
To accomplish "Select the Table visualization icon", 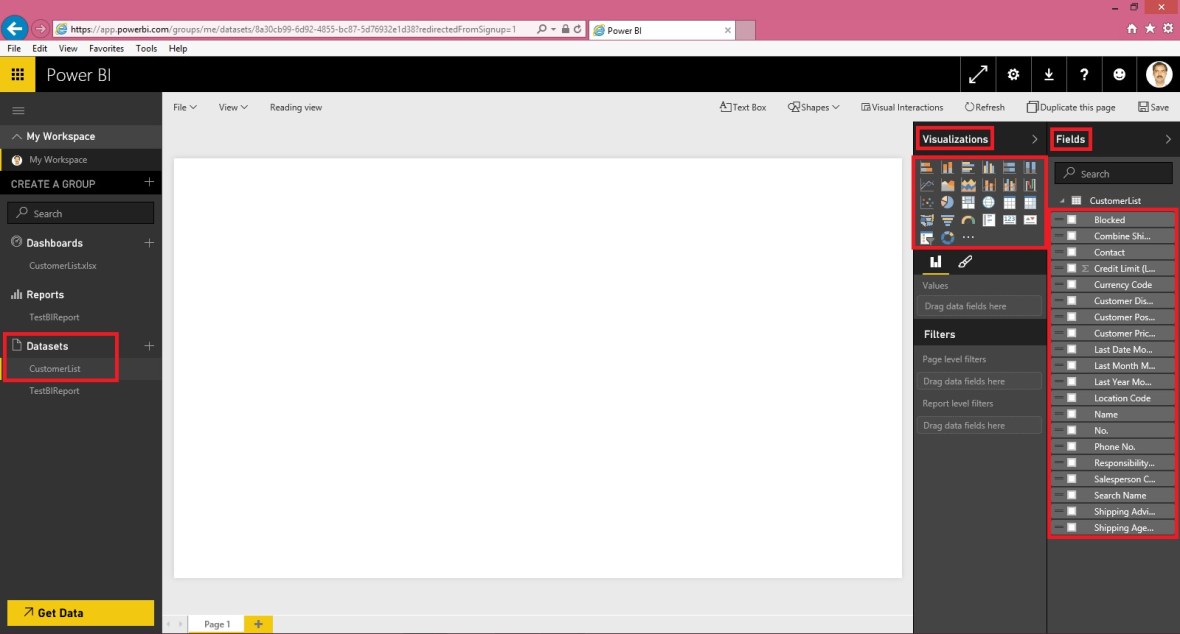I will [1010, 202].
